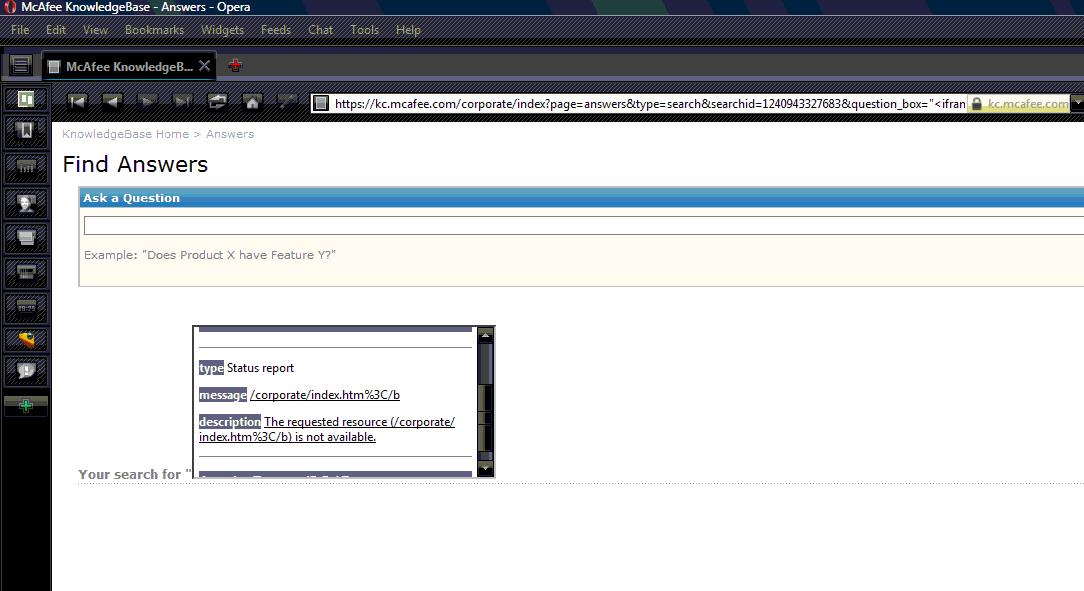1084x591 pixels.
Task: Open the closed tabs list icon left of tabs
Action: [21, 66]
